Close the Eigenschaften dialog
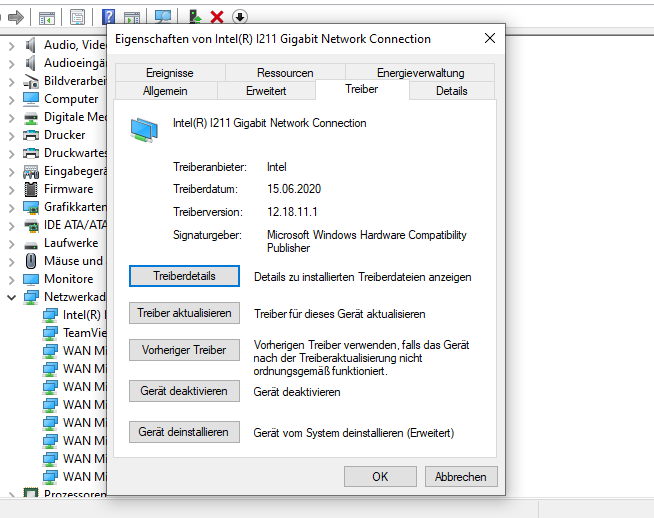The width and height of the screenshot is (654, 518). [x=490, y=38]
